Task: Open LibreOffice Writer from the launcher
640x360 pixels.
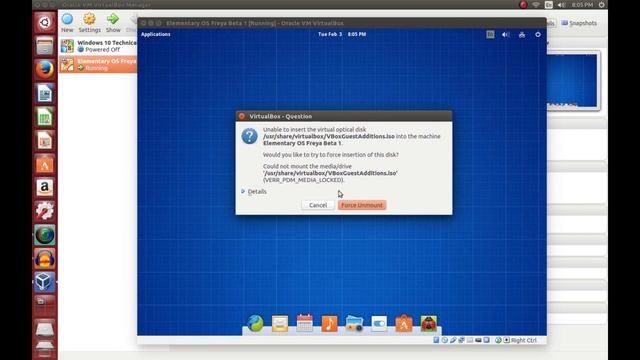Action: coord(44,93)
